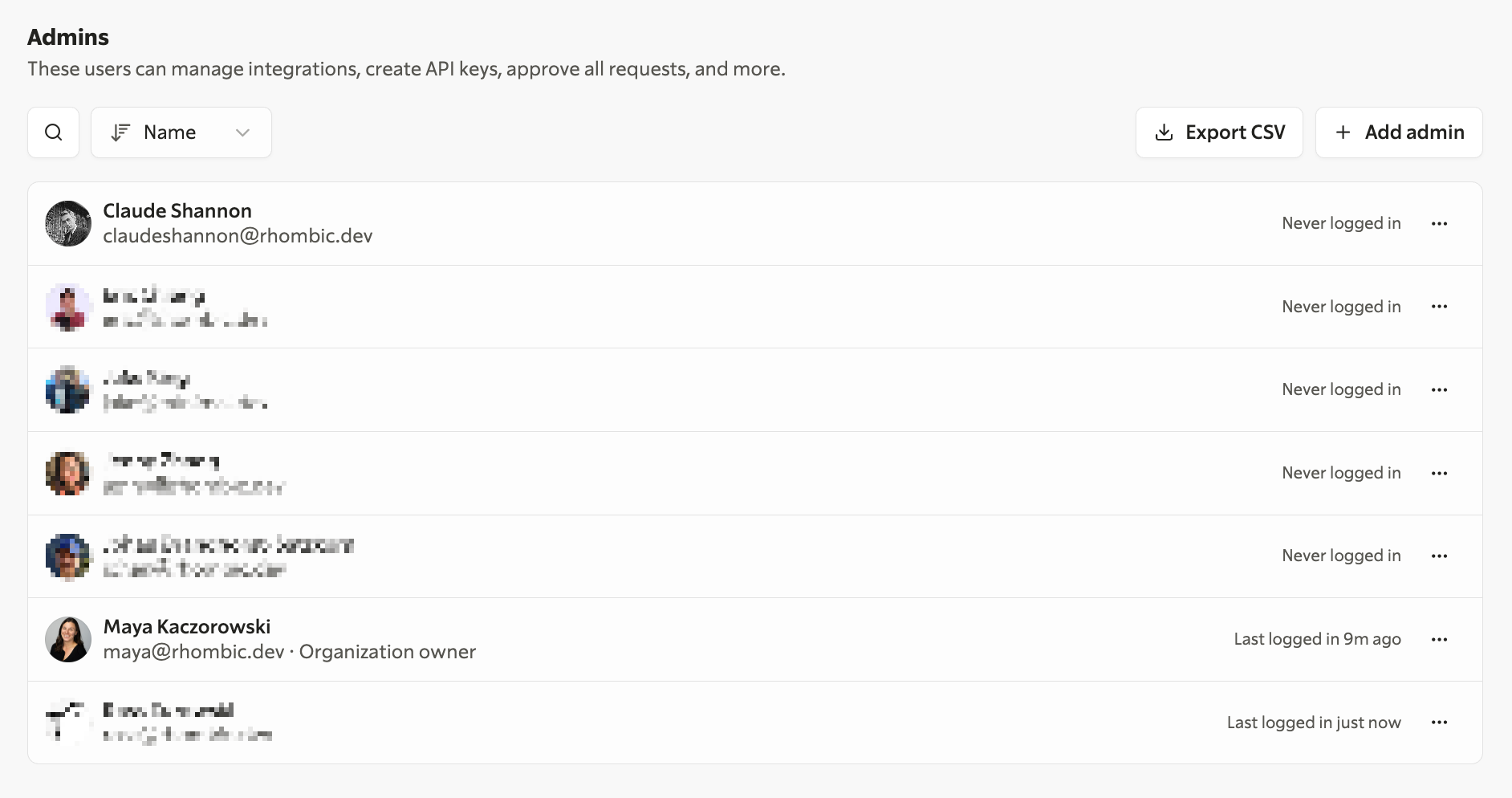Open the Name sort dropdown

point(181,132)
